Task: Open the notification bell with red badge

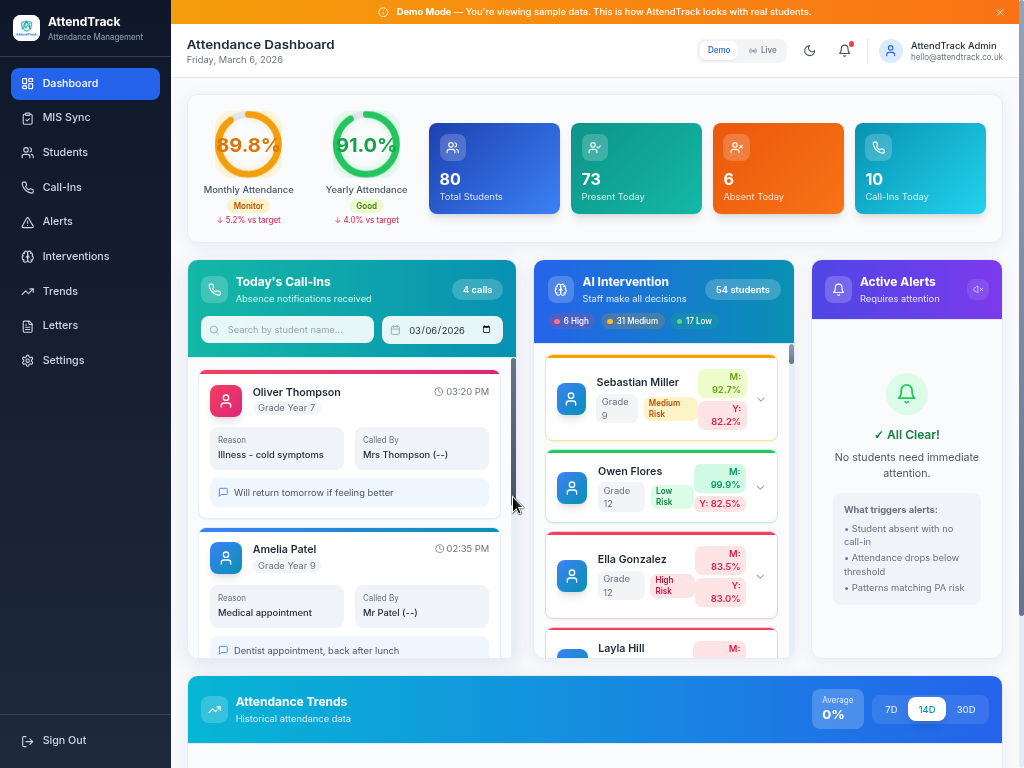Action: pos(844,50)
